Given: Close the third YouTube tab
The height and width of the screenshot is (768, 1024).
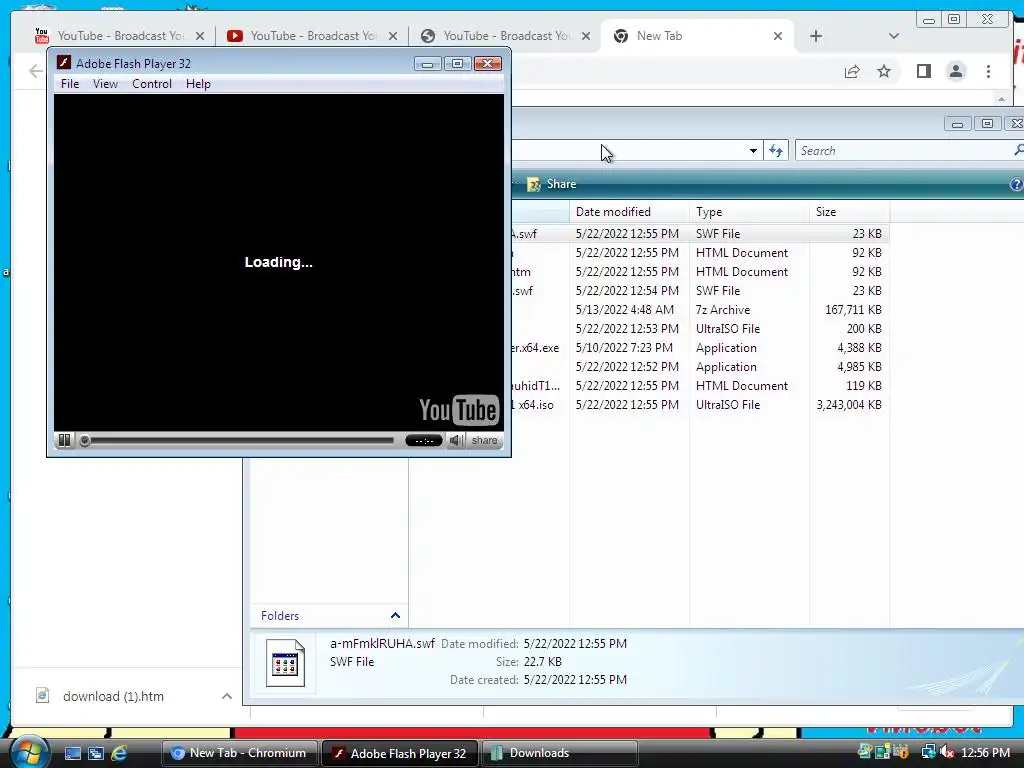Looking at the screenshot, I should 586,36.
